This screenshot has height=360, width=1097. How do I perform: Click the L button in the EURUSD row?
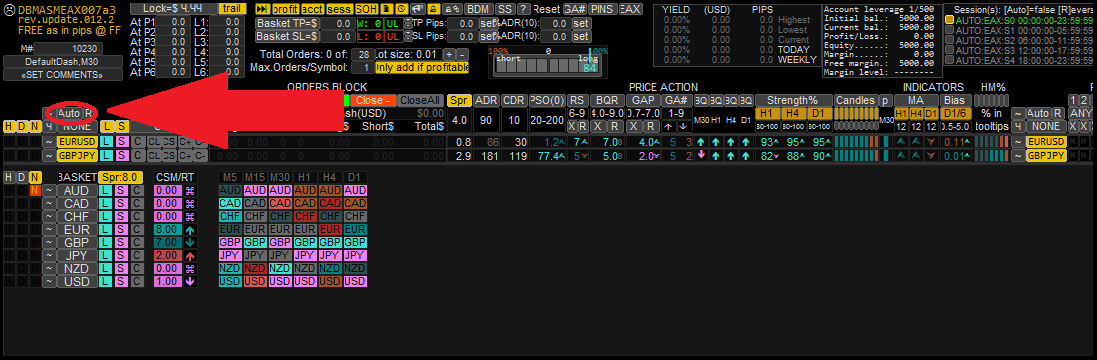[x=106, y=141]
